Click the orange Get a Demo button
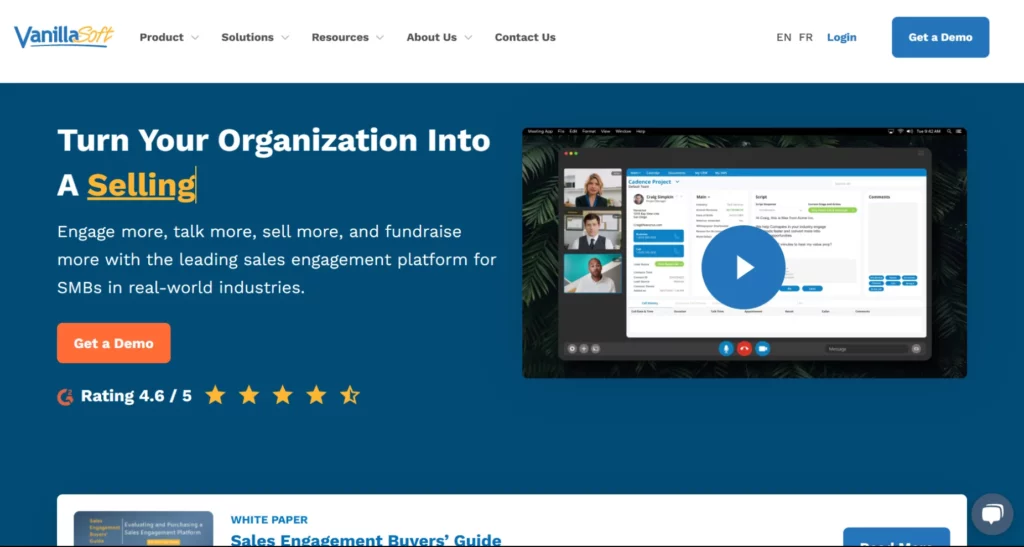Viewport: 1024px width, 547px height. tap(114, 343)
